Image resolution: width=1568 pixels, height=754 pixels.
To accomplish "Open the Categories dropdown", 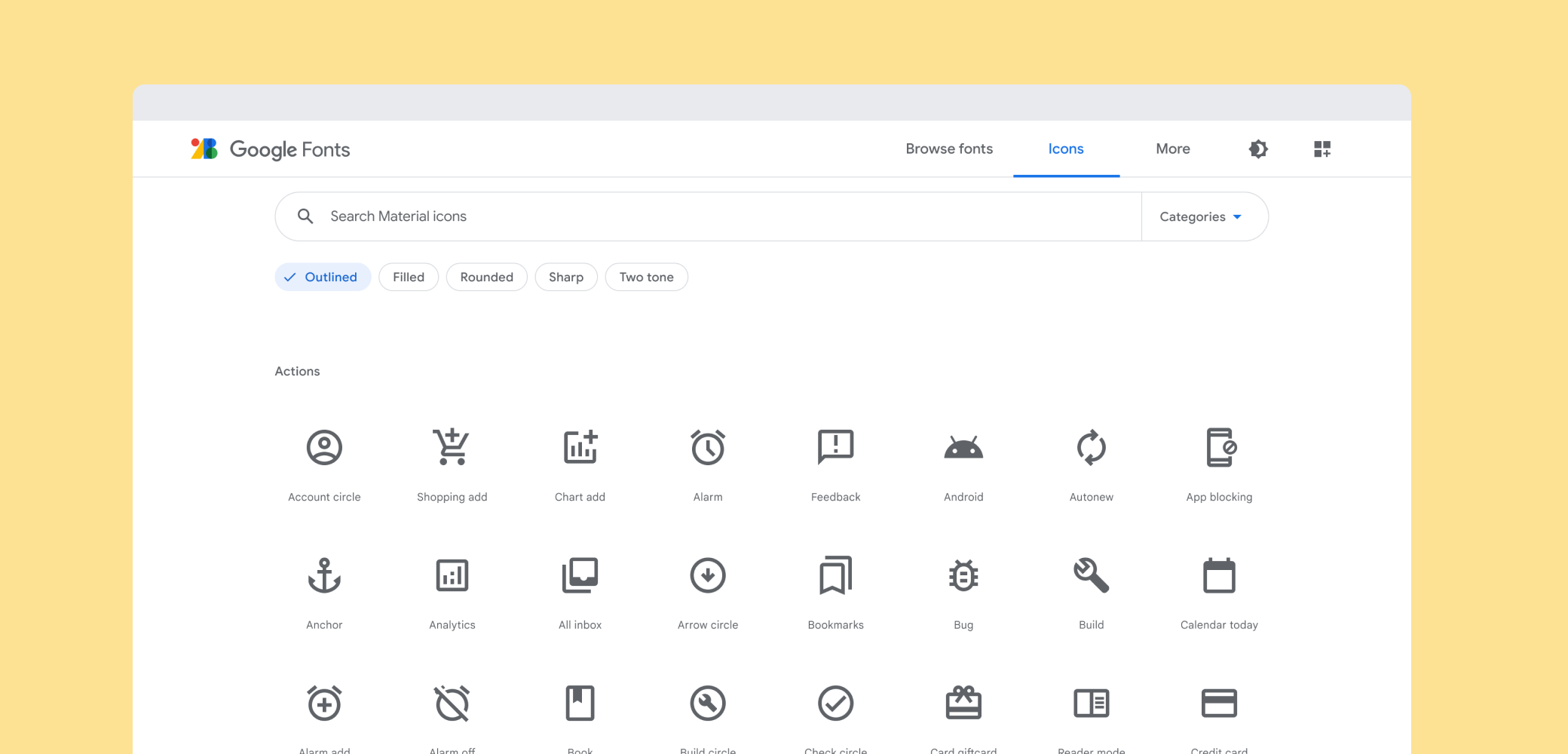I will [x=1203, y=216].
